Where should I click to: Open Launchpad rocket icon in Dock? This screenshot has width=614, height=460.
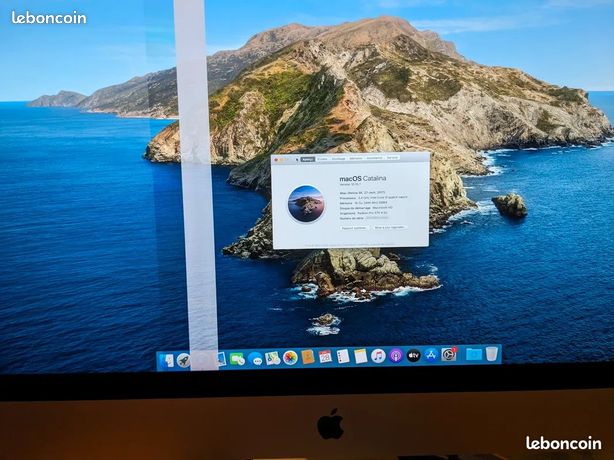click(x=183, y=360)
